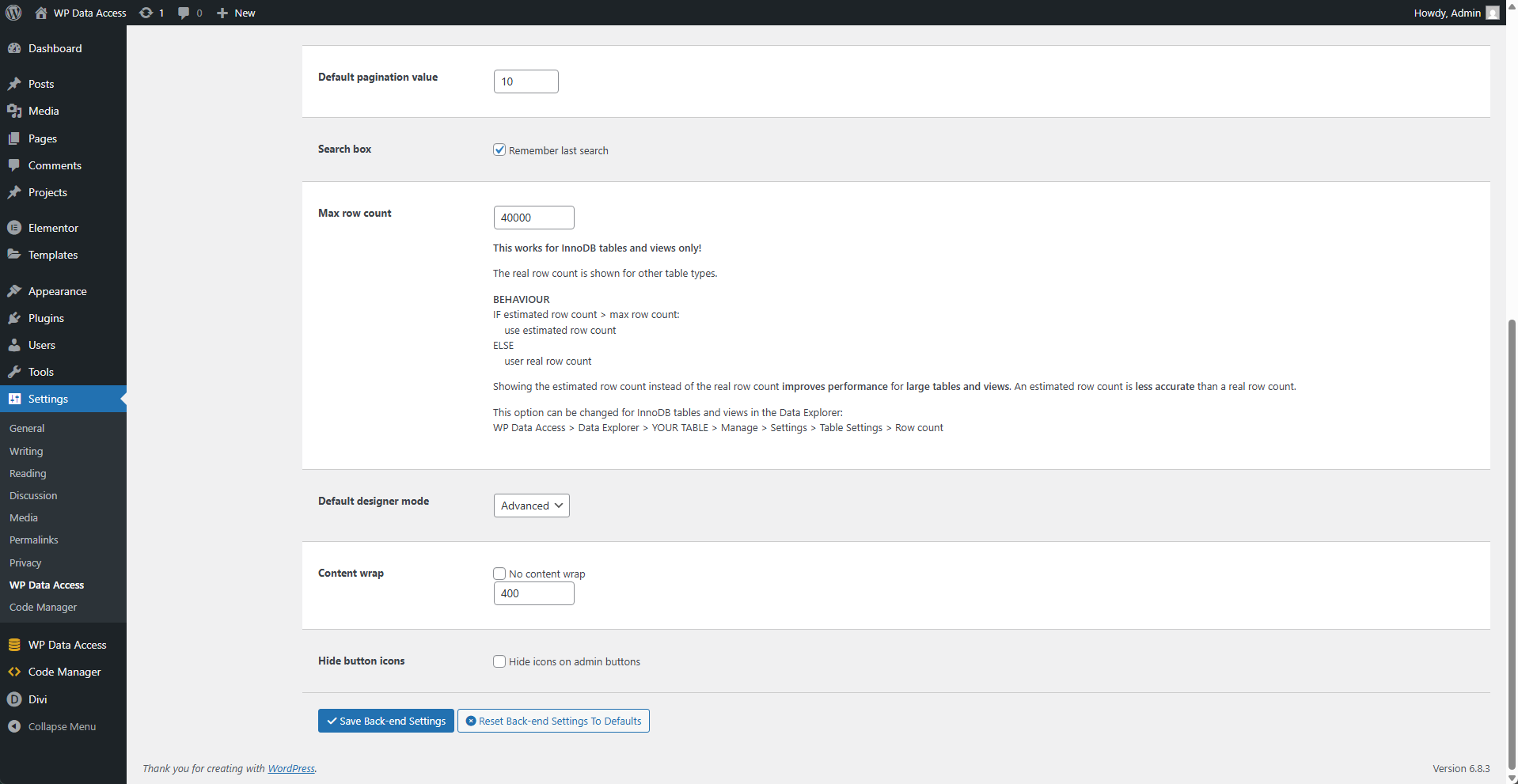
Task: Uncheck Remember last search
Action: pyautogui.click(x=499, y=150)
